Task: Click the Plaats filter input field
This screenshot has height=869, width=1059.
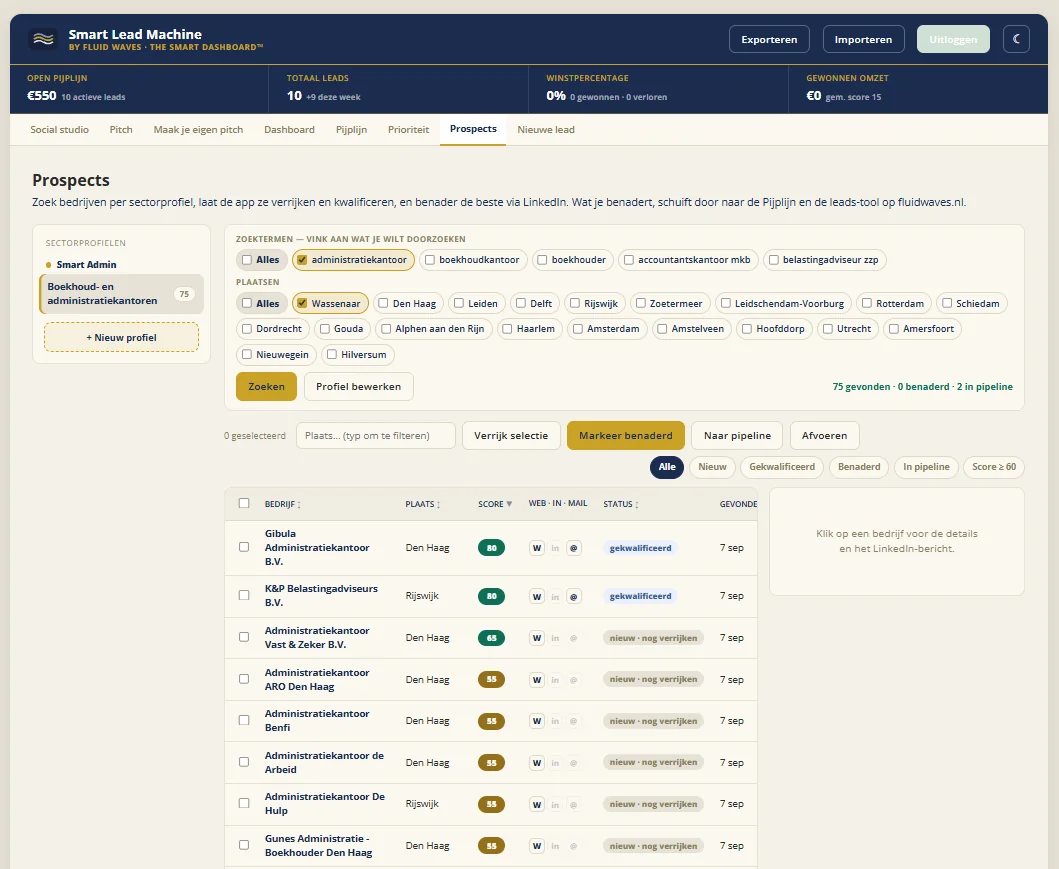Action: [x=376, y=436]
